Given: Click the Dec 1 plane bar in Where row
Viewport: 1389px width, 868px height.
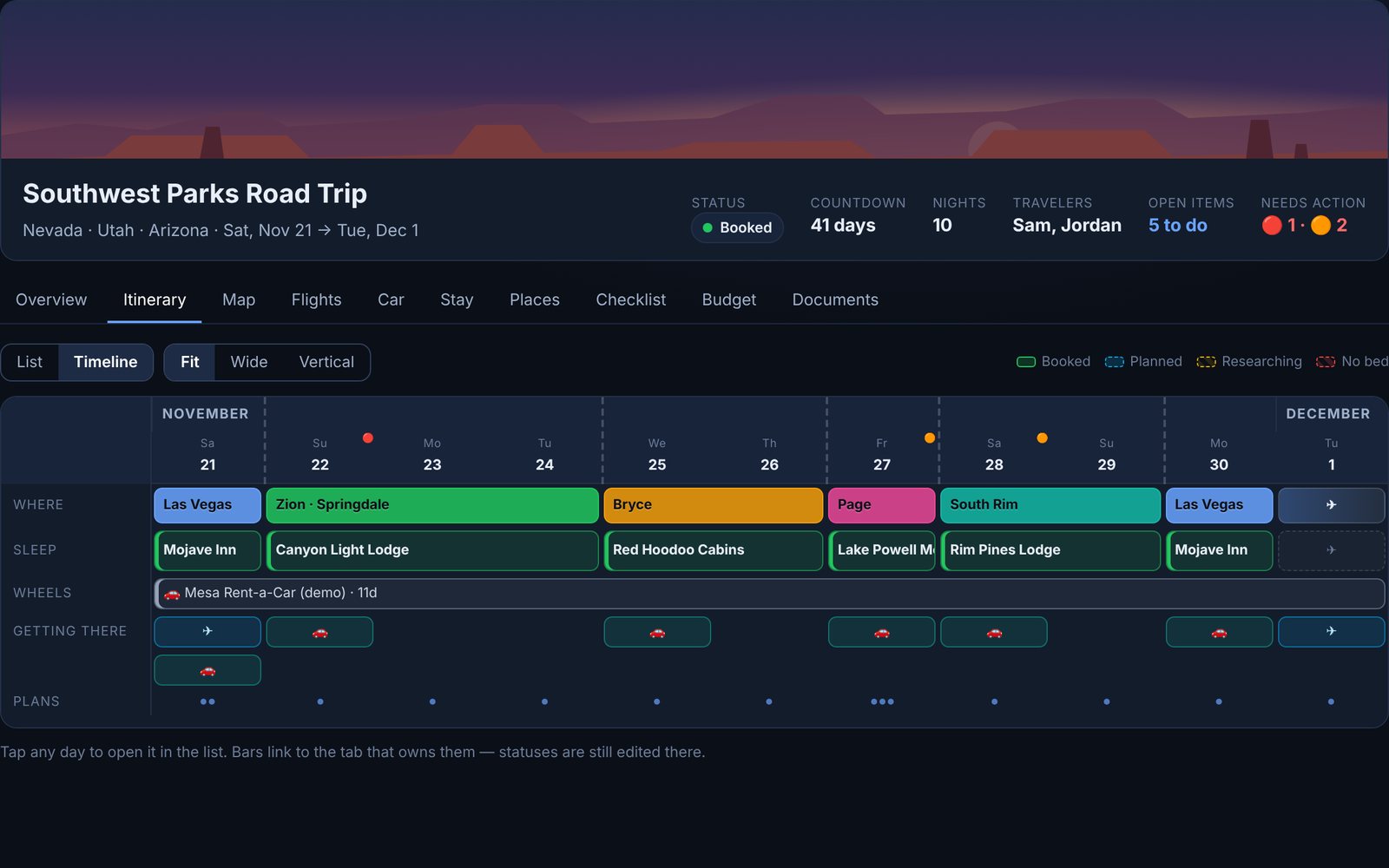Looking at the screenshot, I should pyautogui.click(x=1332, y=505).
